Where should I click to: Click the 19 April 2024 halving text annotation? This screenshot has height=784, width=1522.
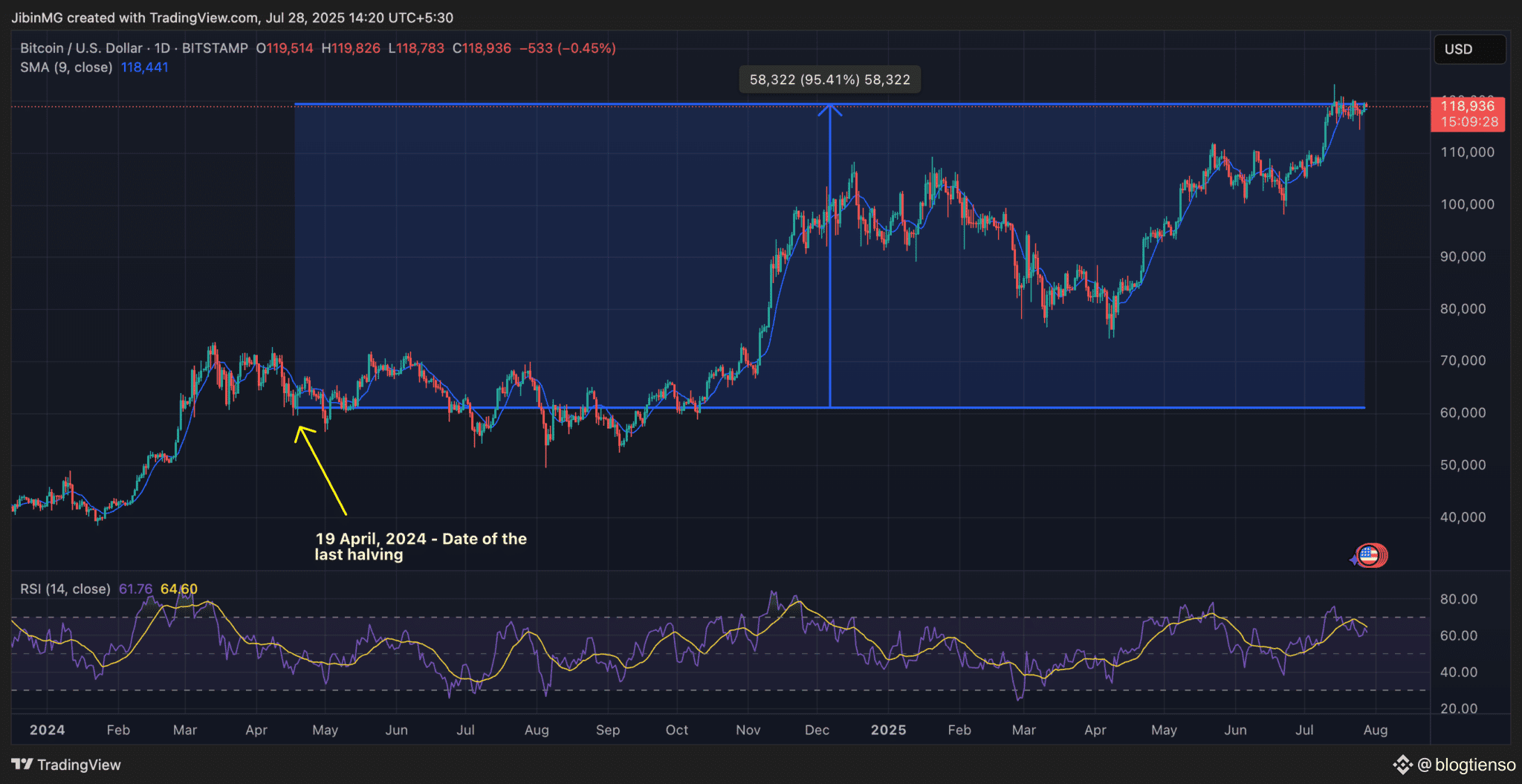coord(421,546)
